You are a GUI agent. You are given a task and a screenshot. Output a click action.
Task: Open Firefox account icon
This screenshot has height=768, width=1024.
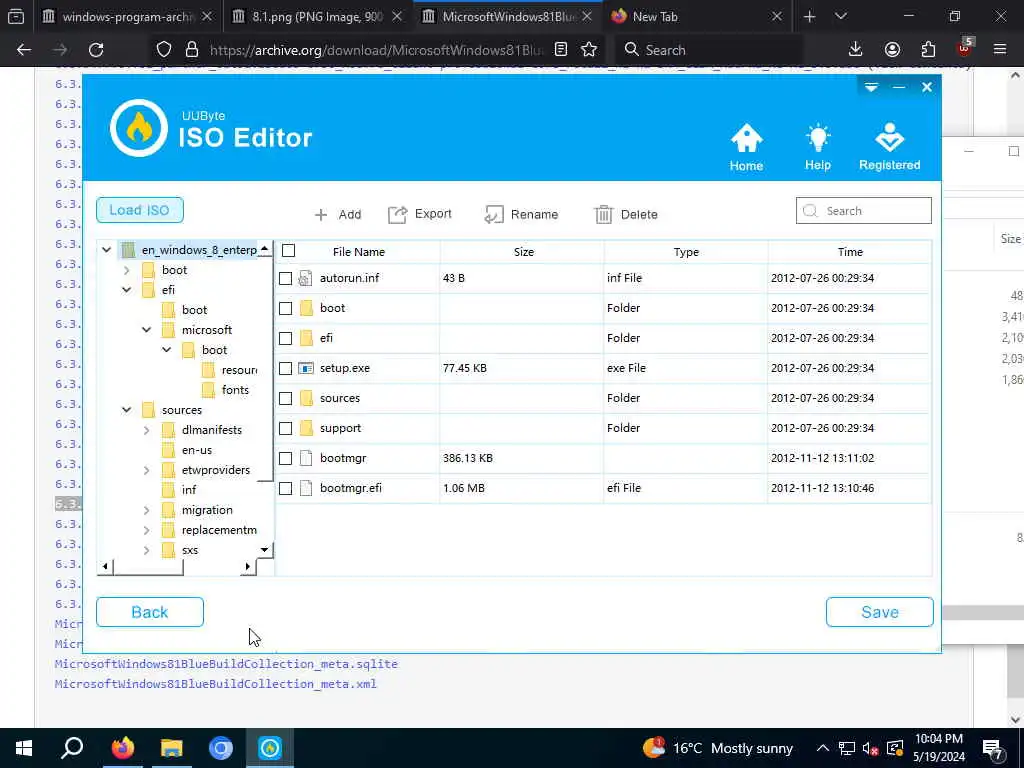point(892,50)
